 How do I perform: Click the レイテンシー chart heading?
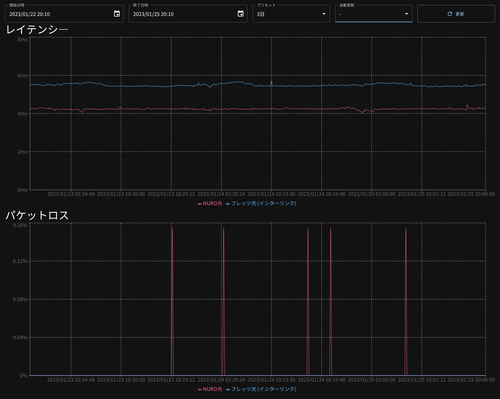[37, 30]
